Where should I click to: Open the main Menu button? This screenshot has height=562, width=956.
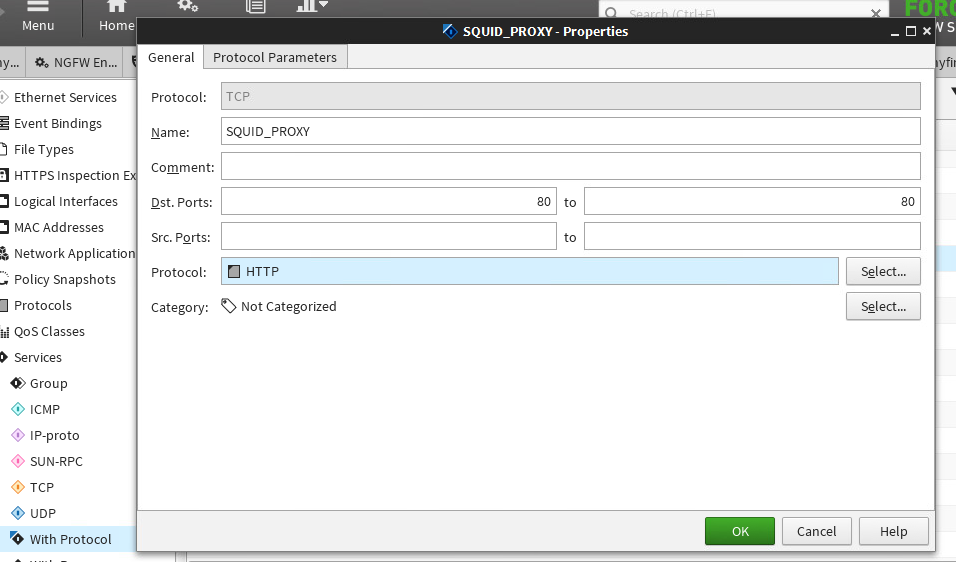pos(38,17)
